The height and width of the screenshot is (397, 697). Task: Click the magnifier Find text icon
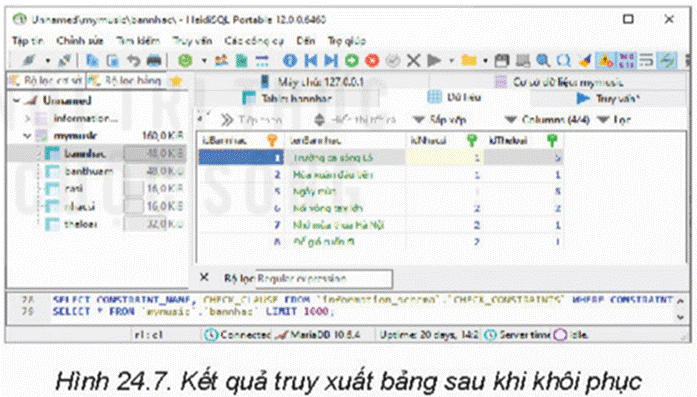tap(543, 60)
